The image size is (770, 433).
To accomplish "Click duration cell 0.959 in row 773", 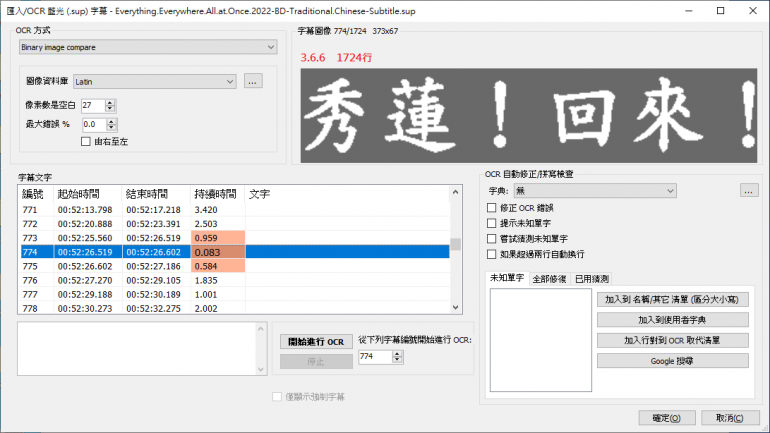I will (x=218, y=238).
